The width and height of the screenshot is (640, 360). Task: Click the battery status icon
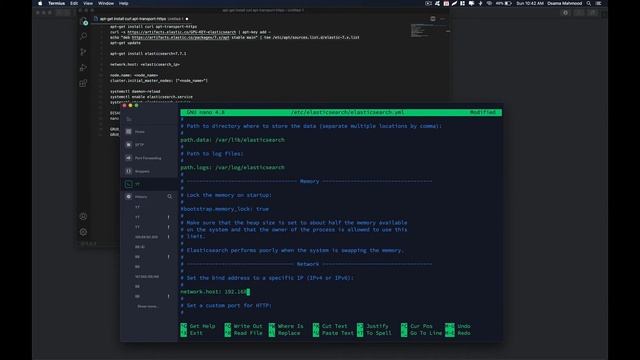tap(508, 3)
